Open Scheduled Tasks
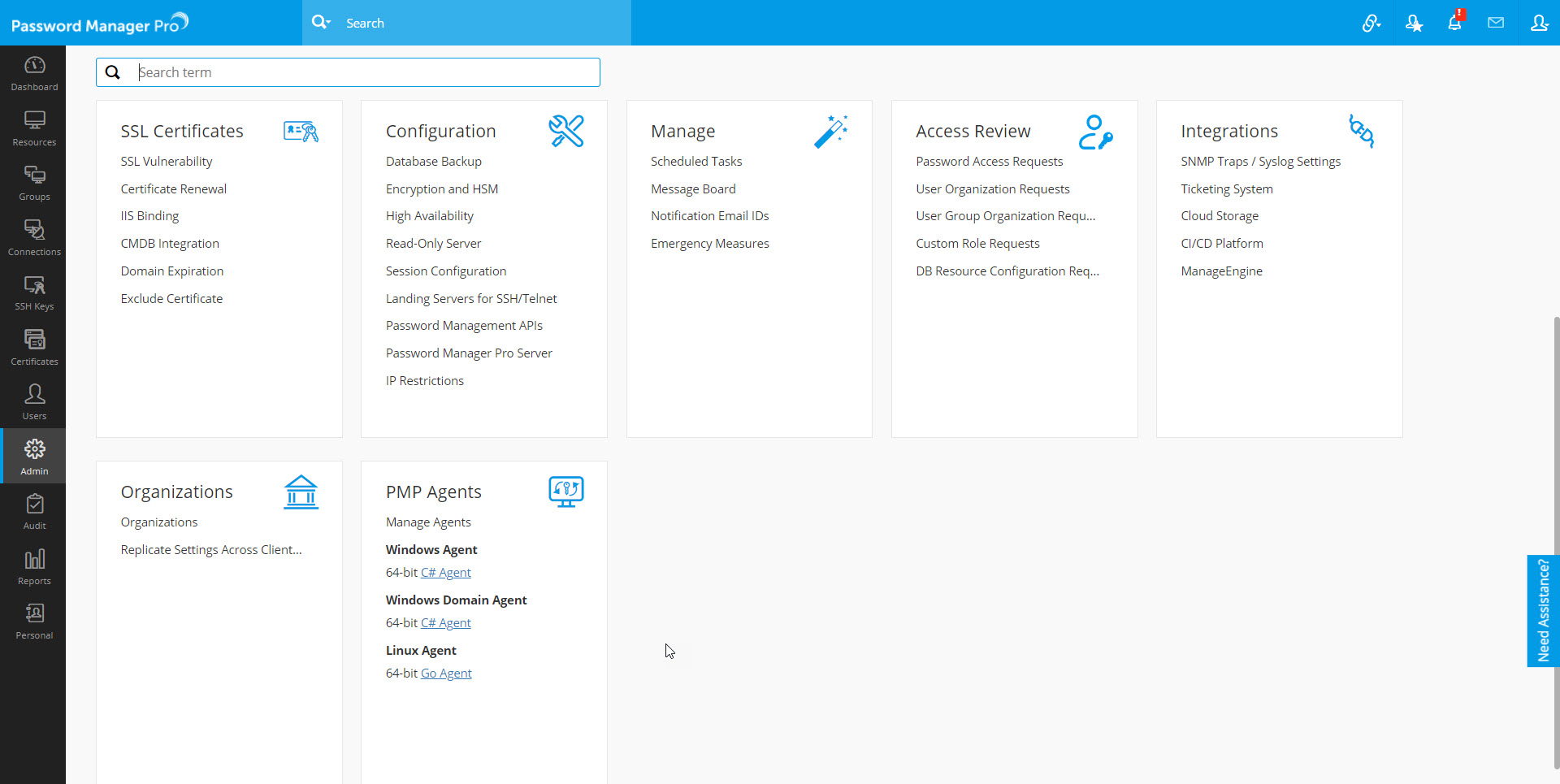1560x784 pixels. tap(696, 162)
